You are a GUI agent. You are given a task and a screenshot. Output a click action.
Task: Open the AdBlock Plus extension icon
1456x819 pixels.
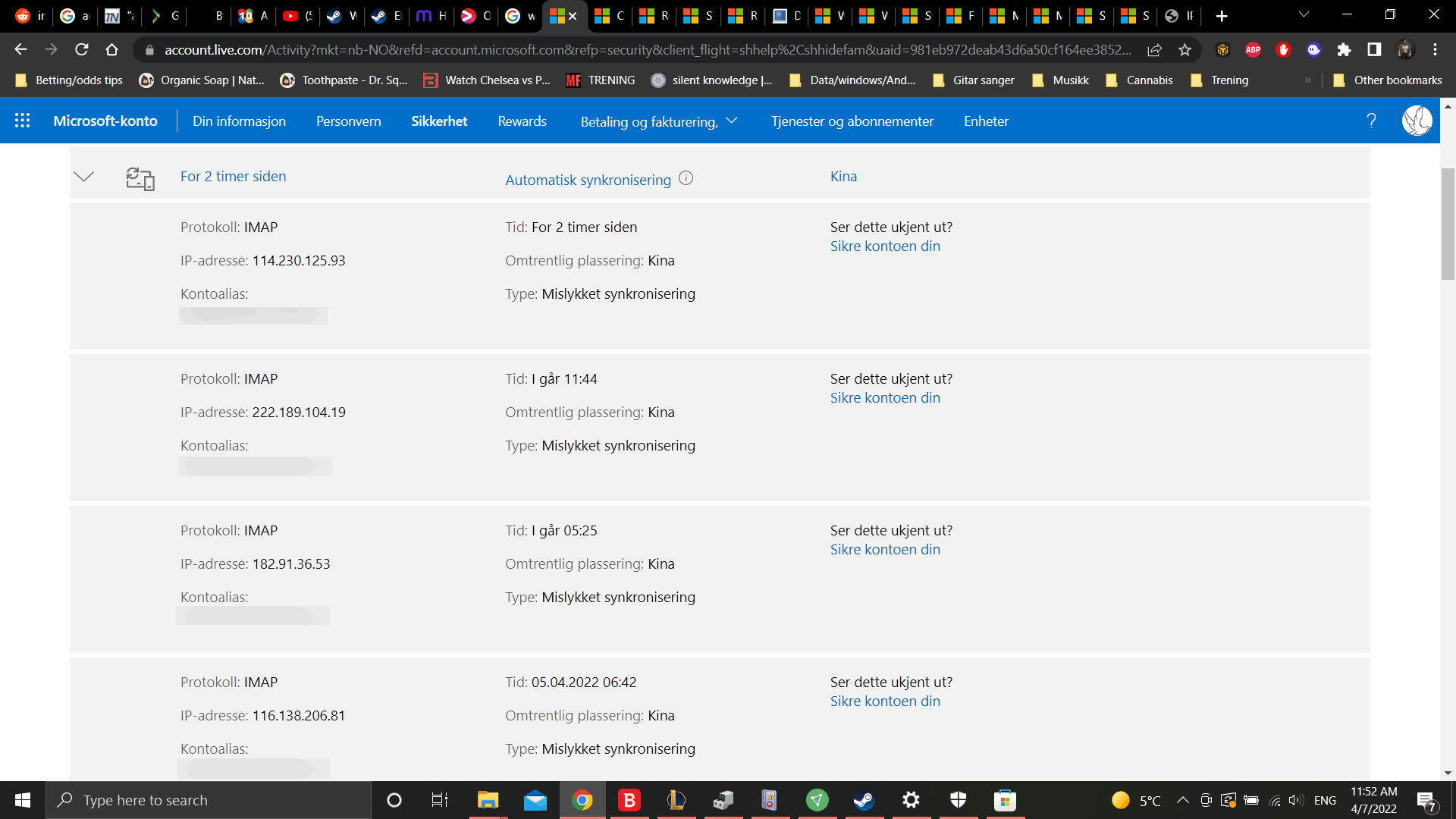coord(1253,50)
